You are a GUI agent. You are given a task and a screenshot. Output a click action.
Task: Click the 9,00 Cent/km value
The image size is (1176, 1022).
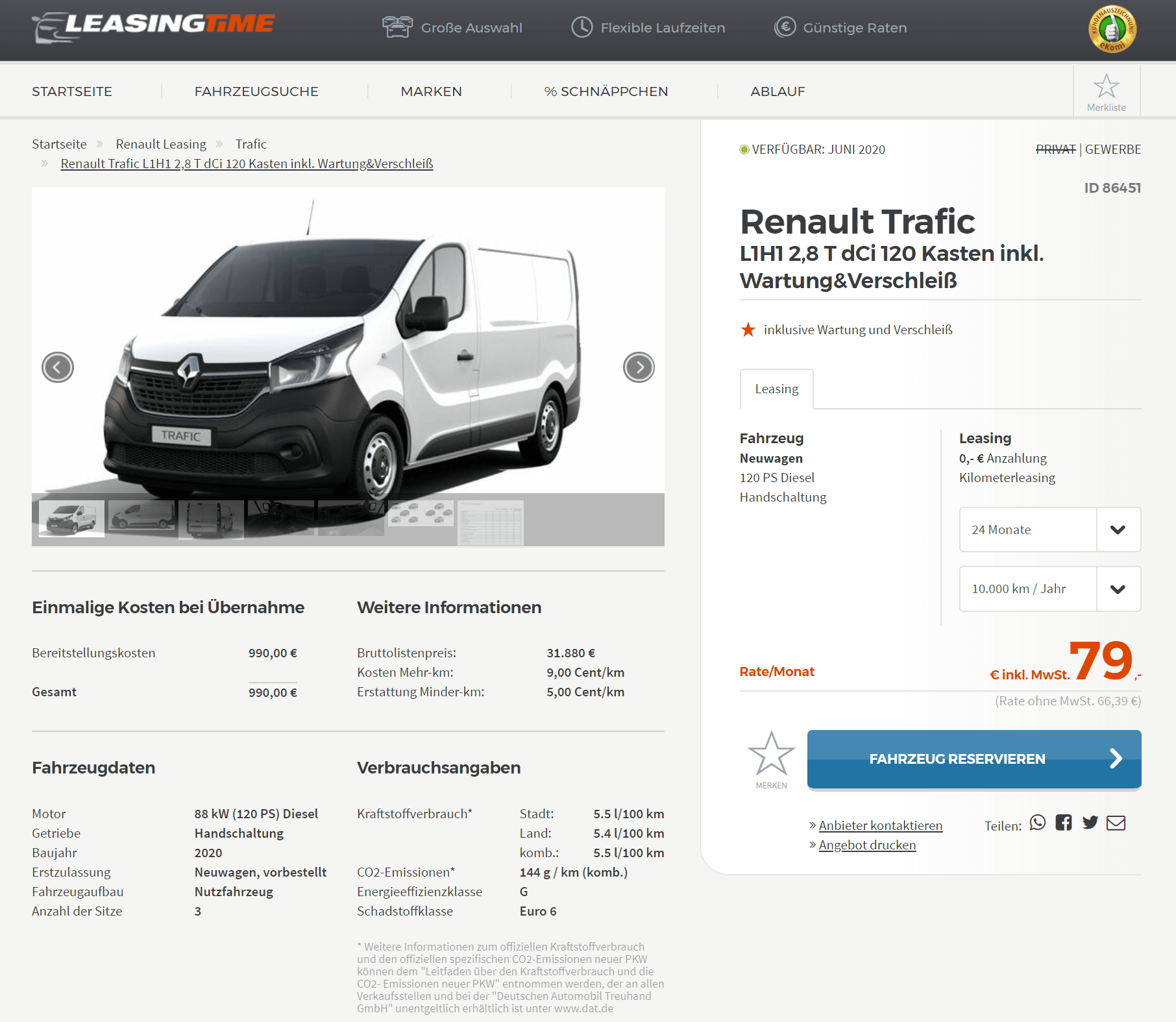(585, 672)
